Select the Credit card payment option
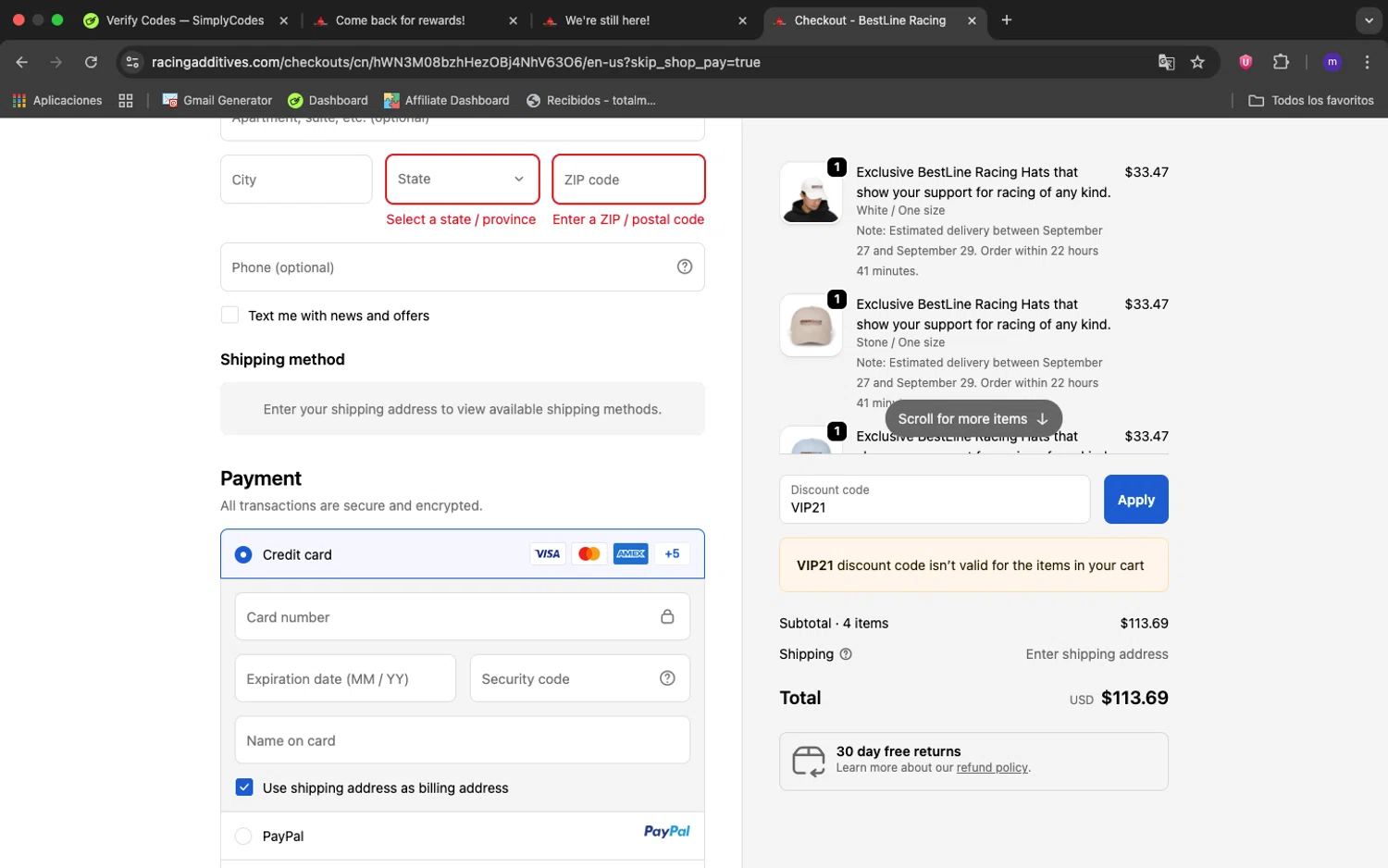This screenshot has height=868, width=1388. tap(243, 554)
